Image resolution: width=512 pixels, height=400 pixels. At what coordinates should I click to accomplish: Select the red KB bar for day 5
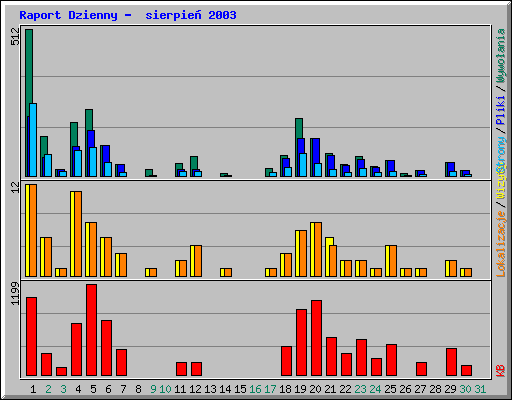(92, 330)
